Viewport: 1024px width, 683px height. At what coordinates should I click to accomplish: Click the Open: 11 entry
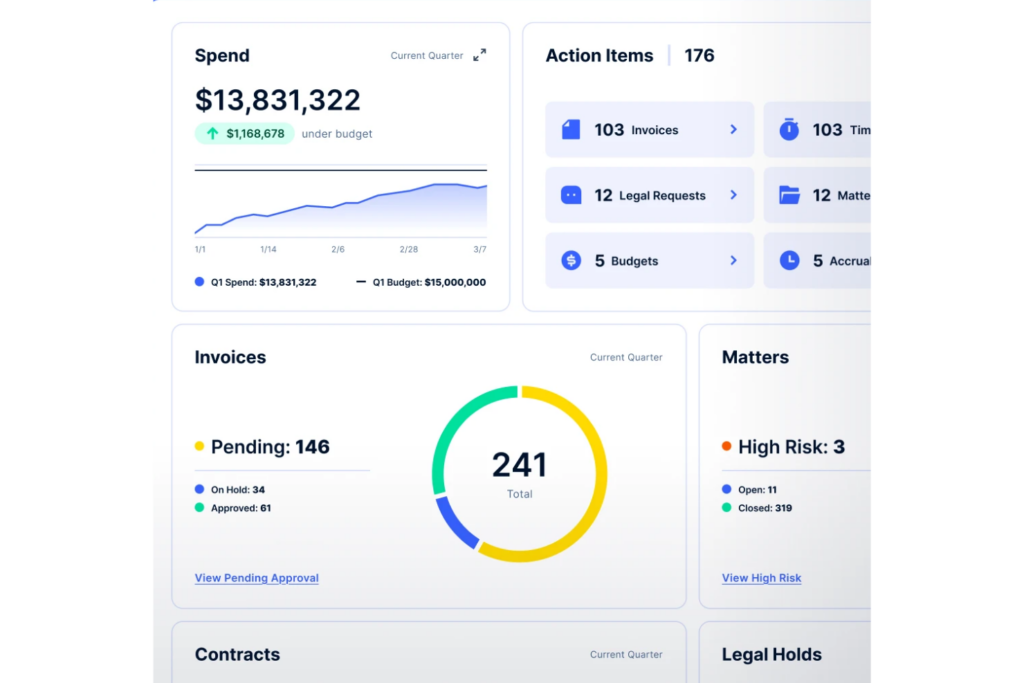758,490
